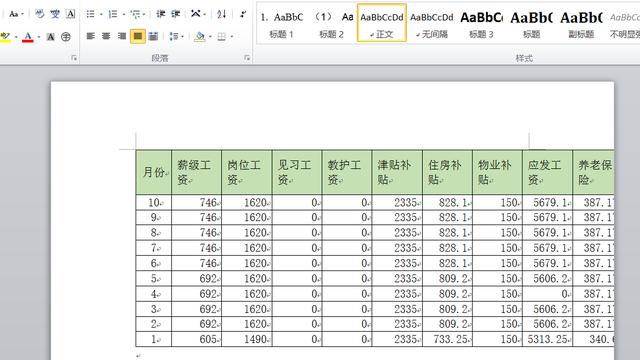Click the 教护工资 header cell
The image size is (640, 360).
[x=347, y=172]
